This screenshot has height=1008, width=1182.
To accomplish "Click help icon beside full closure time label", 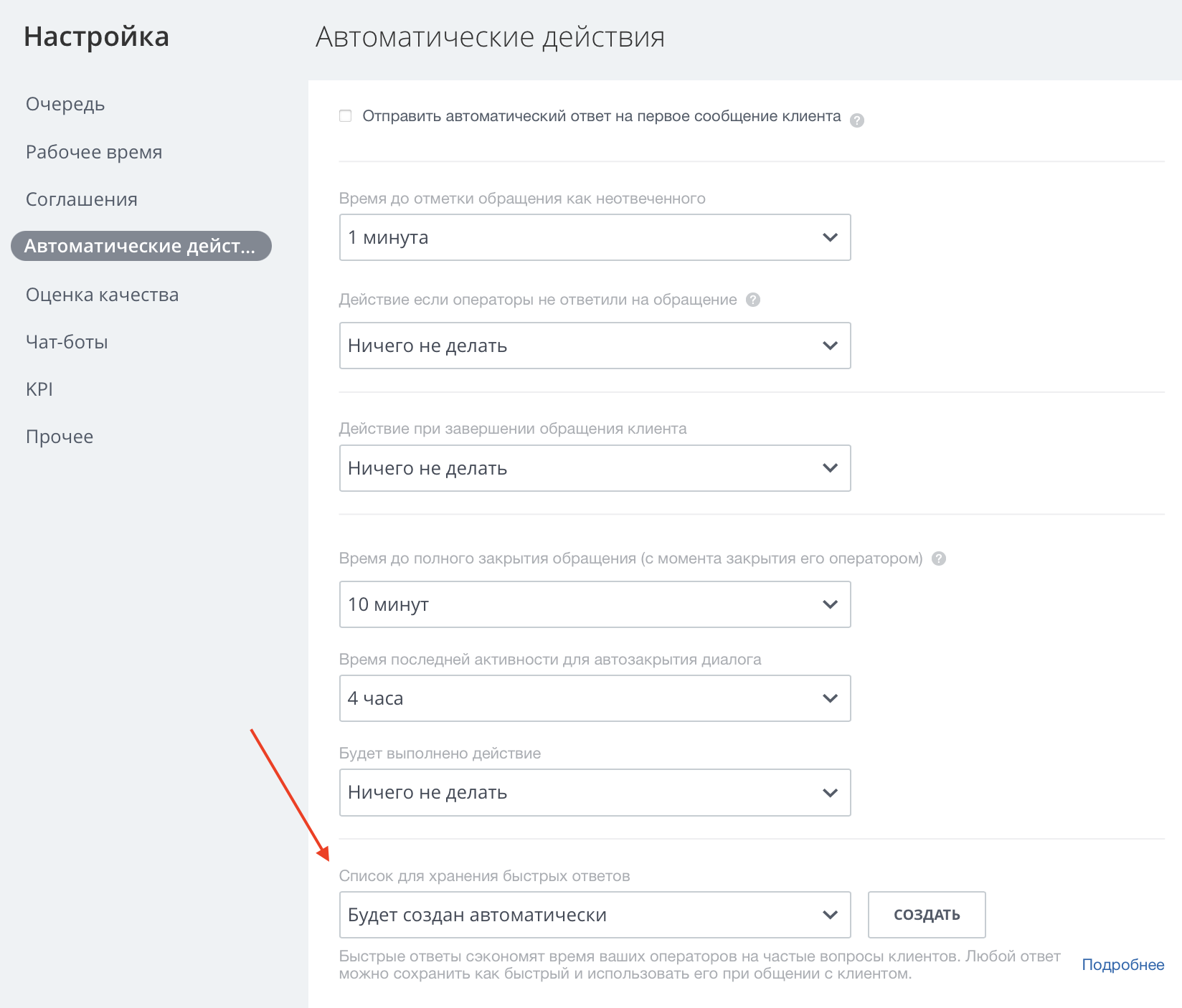I will click(x=939, y=558).
